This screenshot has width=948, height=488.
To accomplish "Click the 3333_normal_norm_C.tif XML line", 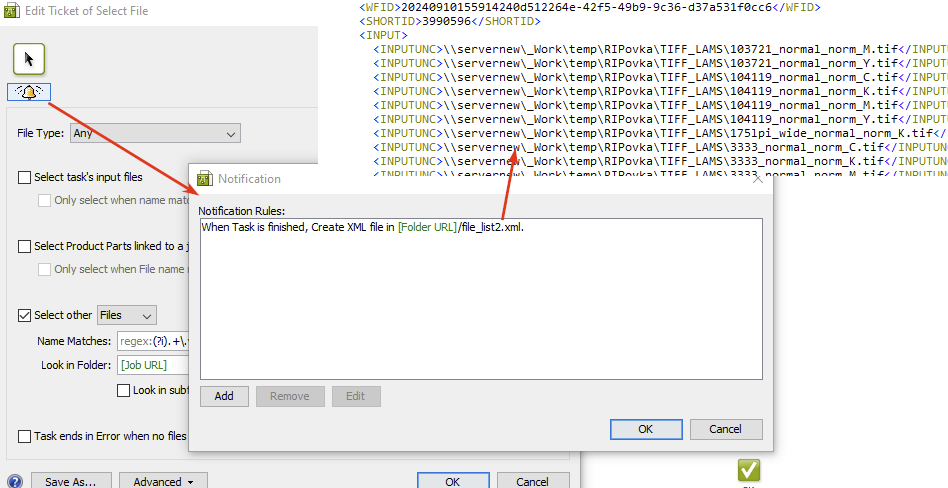I will 660,146.
